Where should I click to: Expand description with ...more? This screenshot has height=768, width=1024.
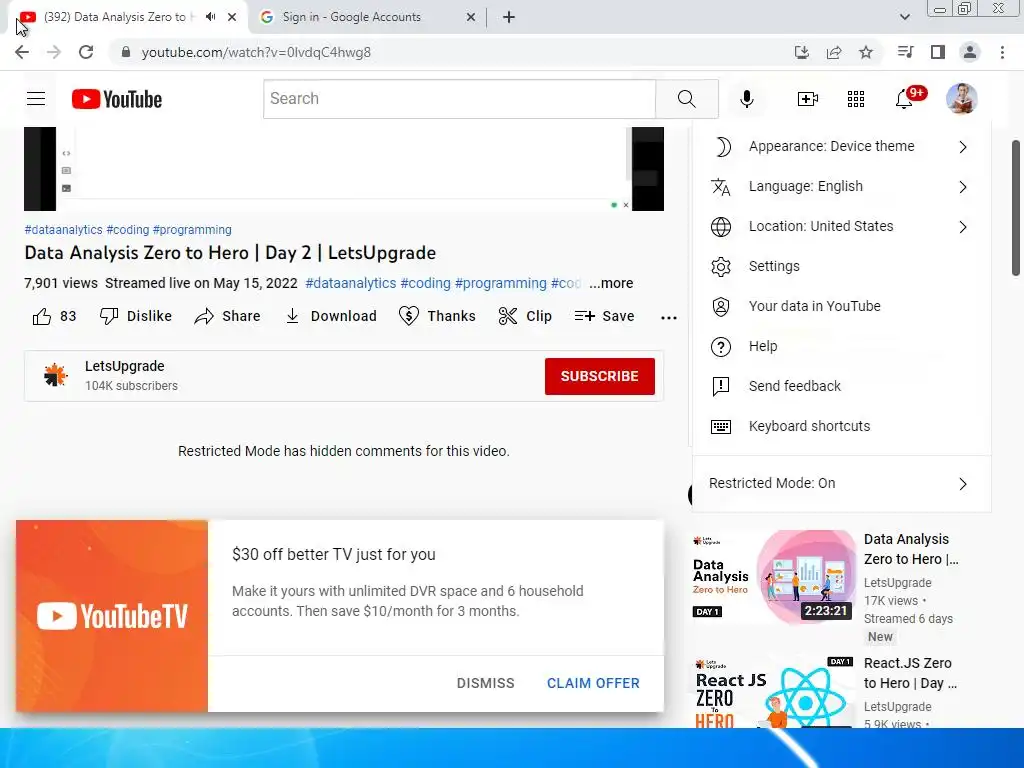611,283
